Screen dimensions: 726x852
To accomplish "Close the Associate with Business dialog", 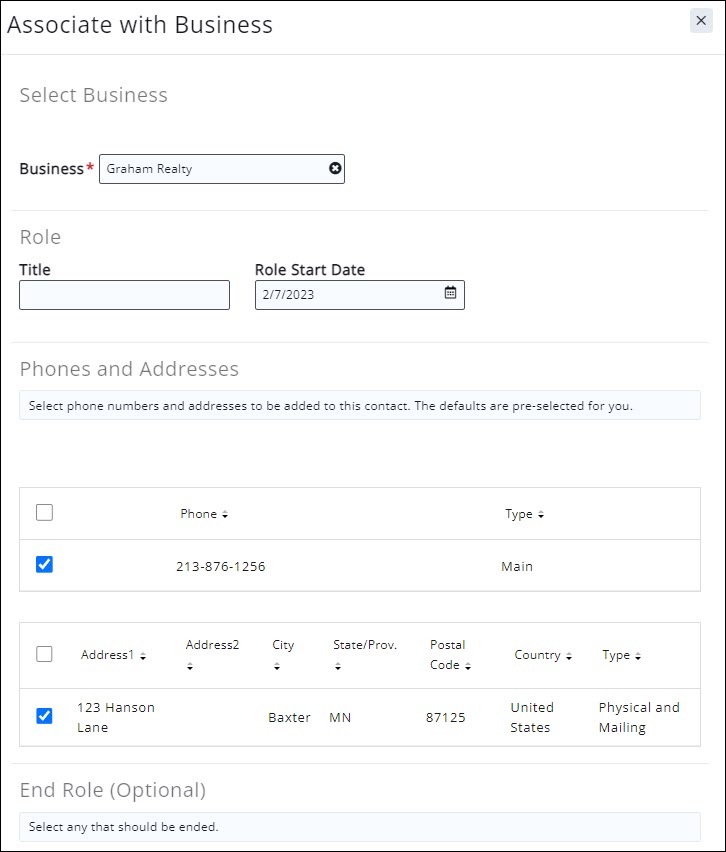I will pos(700,20).
